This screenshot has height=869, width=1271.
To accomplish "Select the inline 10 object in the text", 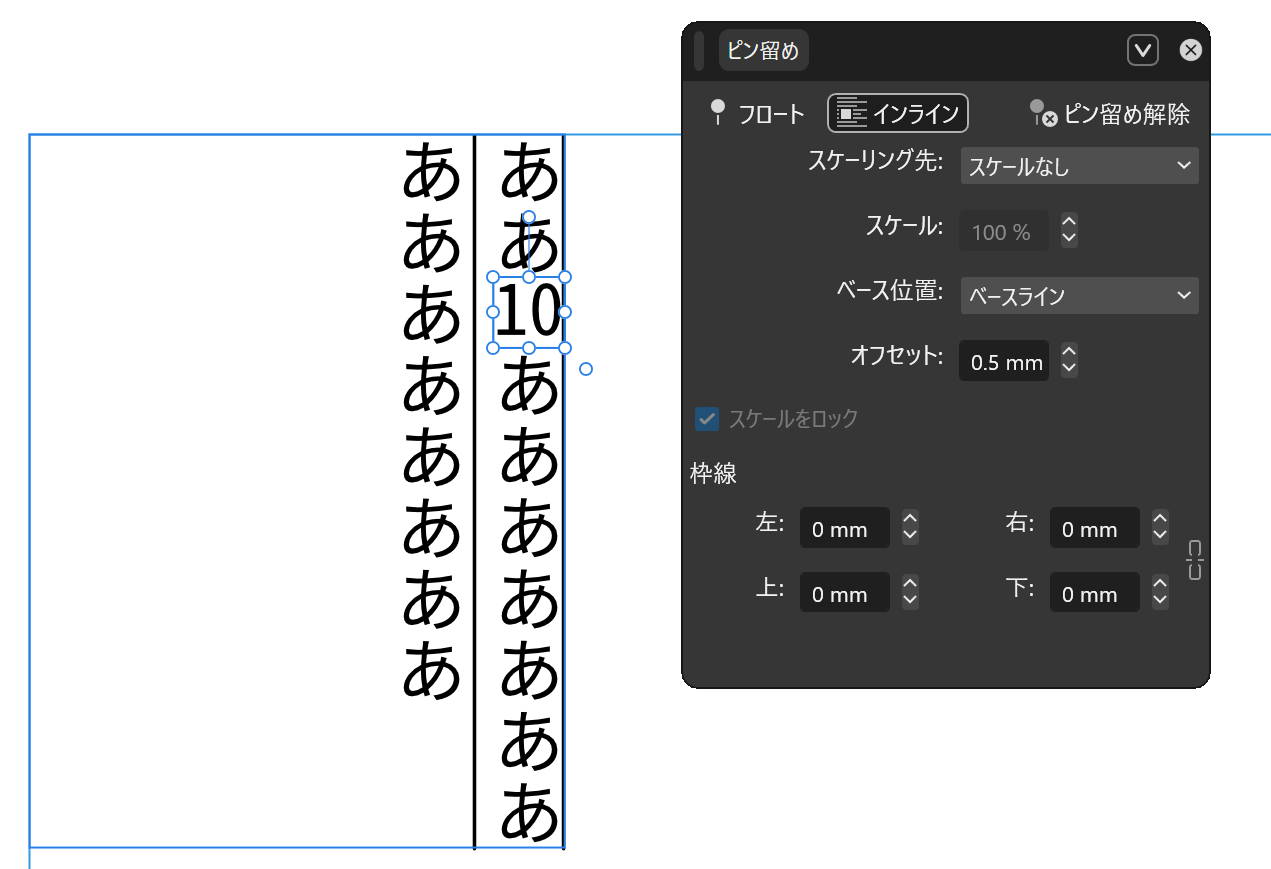I will pos(530,312).
